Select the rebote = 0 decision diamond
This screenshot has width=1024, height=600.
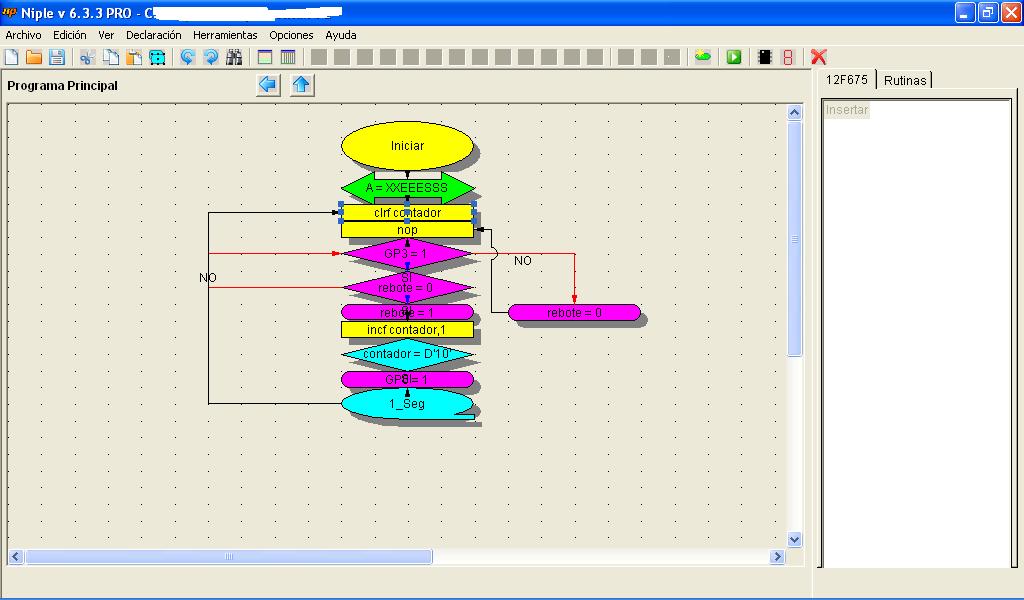tap(408, 287)
